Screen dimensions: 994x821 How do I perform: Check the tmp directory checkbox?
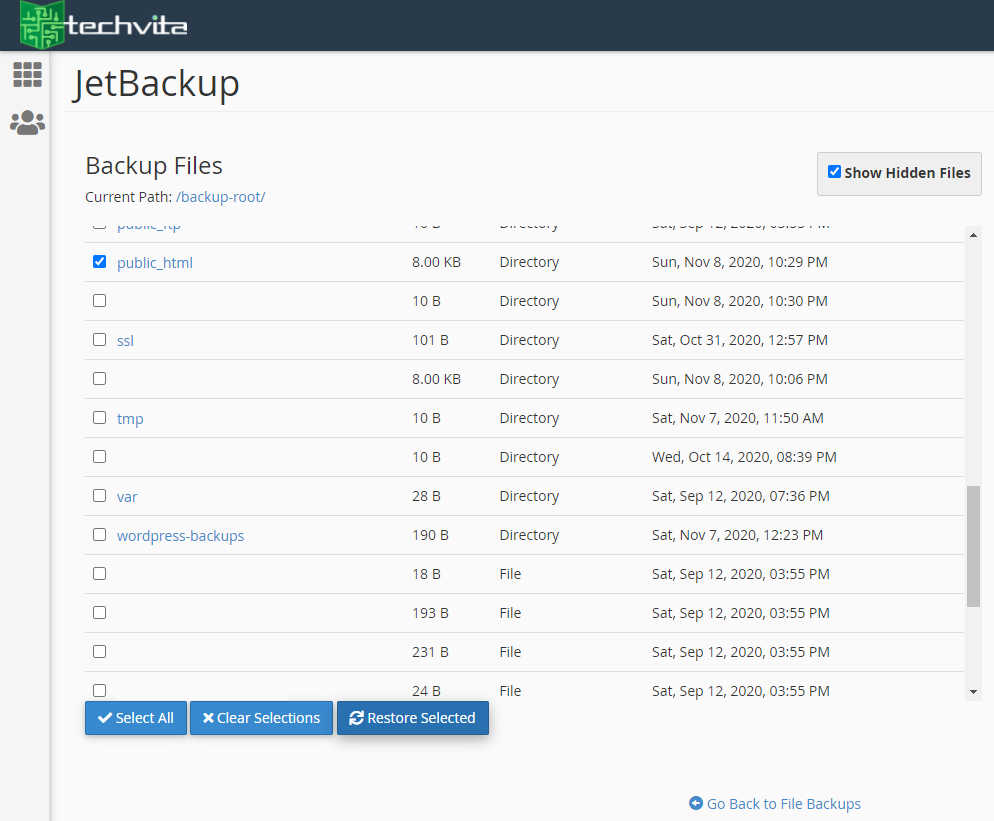click(99, 417)
